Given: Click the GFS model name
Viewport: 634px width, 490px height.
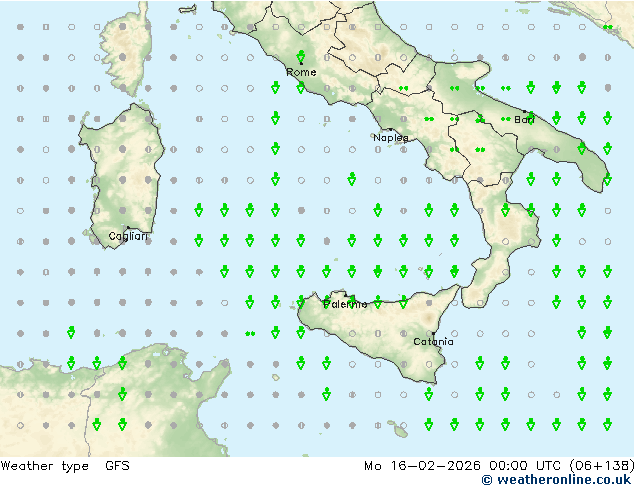Looking at the screenshot, I should (x=117, y=466).
